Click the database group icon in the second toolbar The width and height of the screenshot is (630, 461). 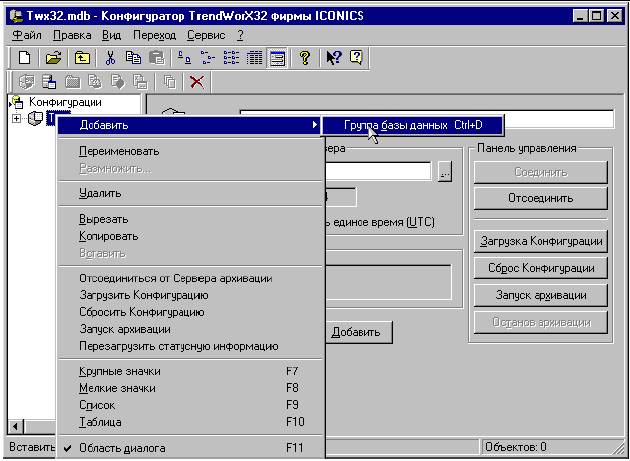[x=49, y=82]
